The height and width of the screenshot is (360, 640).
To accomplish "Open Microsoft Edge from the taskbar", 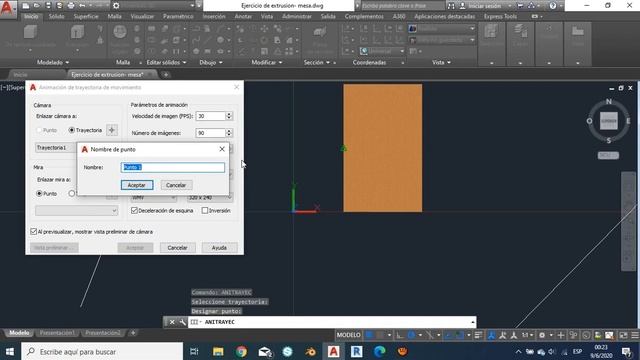I will (x=380, y=351).
